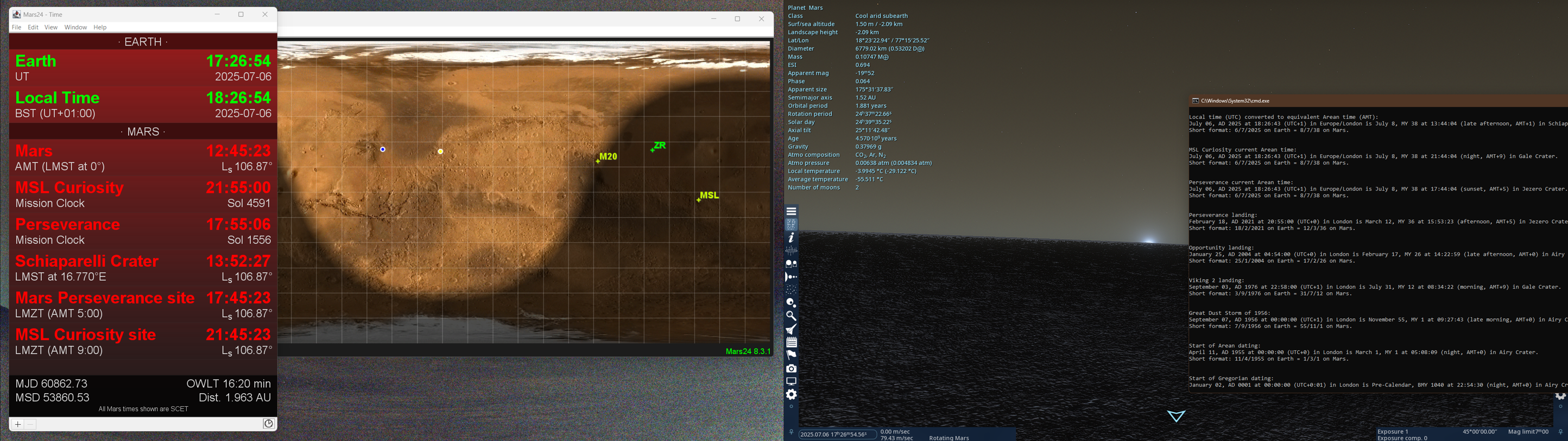Screen dimensions: 1568x441
Task: Open the planetary system browser icon with two domes
Action: 791,264
